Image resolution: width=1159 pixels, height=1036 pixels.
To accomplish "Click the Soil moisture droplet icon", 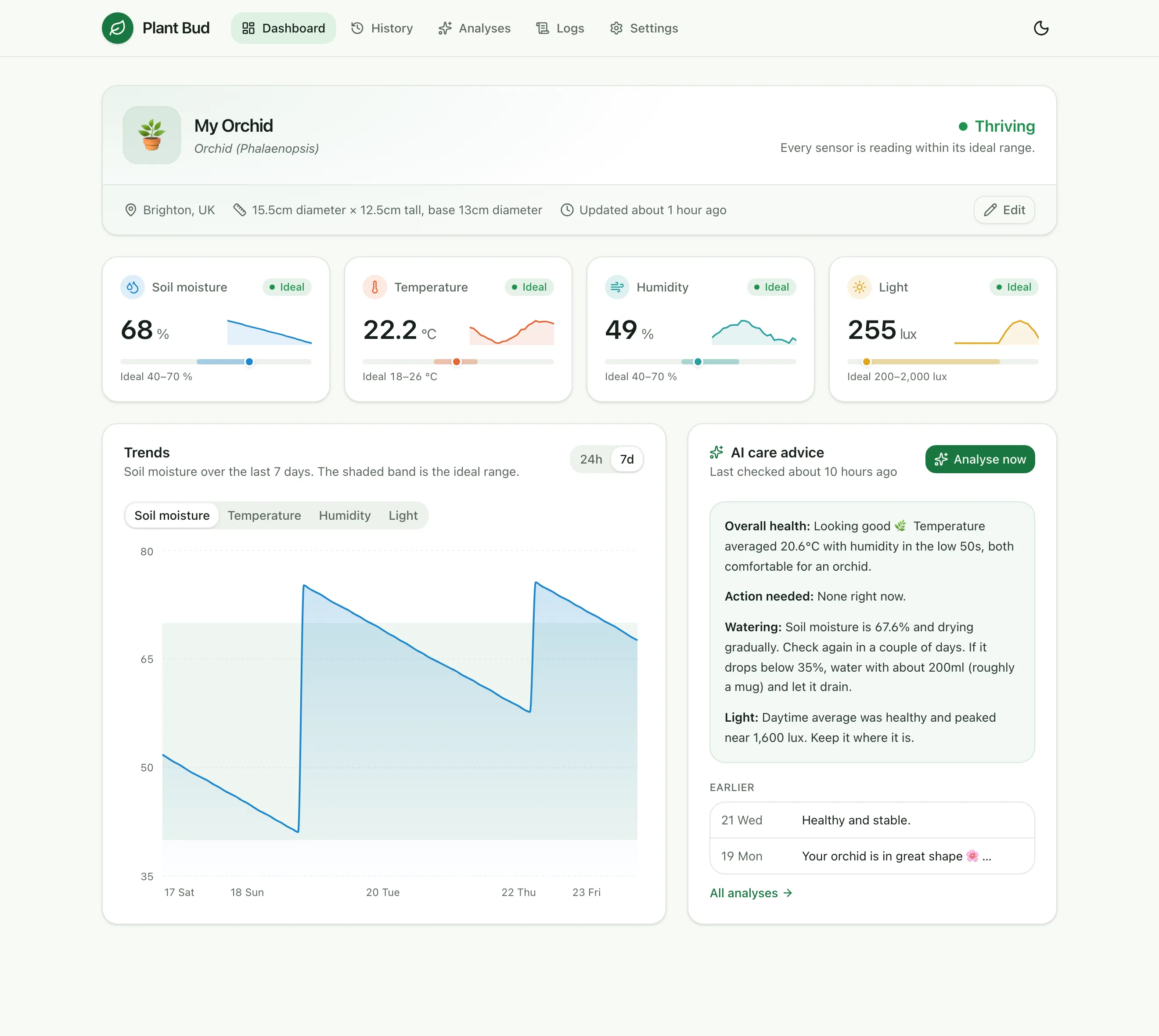I will (x=133, y=287).
